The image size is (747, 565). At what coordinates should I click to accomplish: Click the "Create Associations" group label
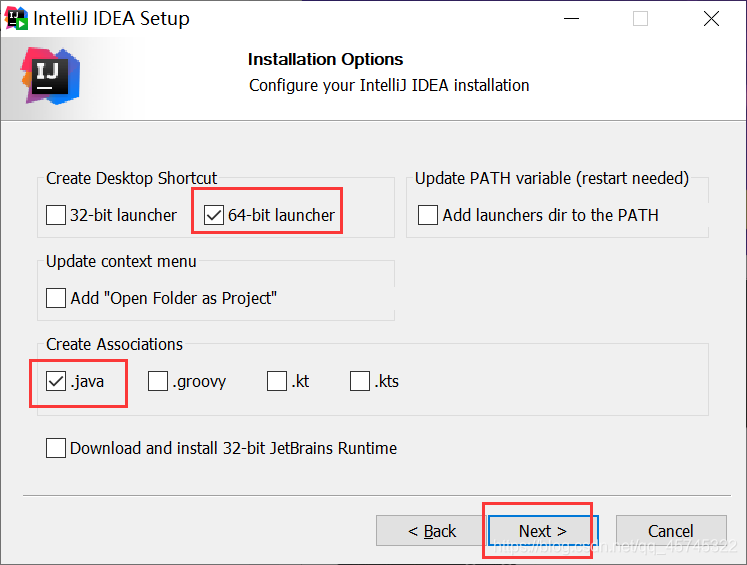[114, 344]
